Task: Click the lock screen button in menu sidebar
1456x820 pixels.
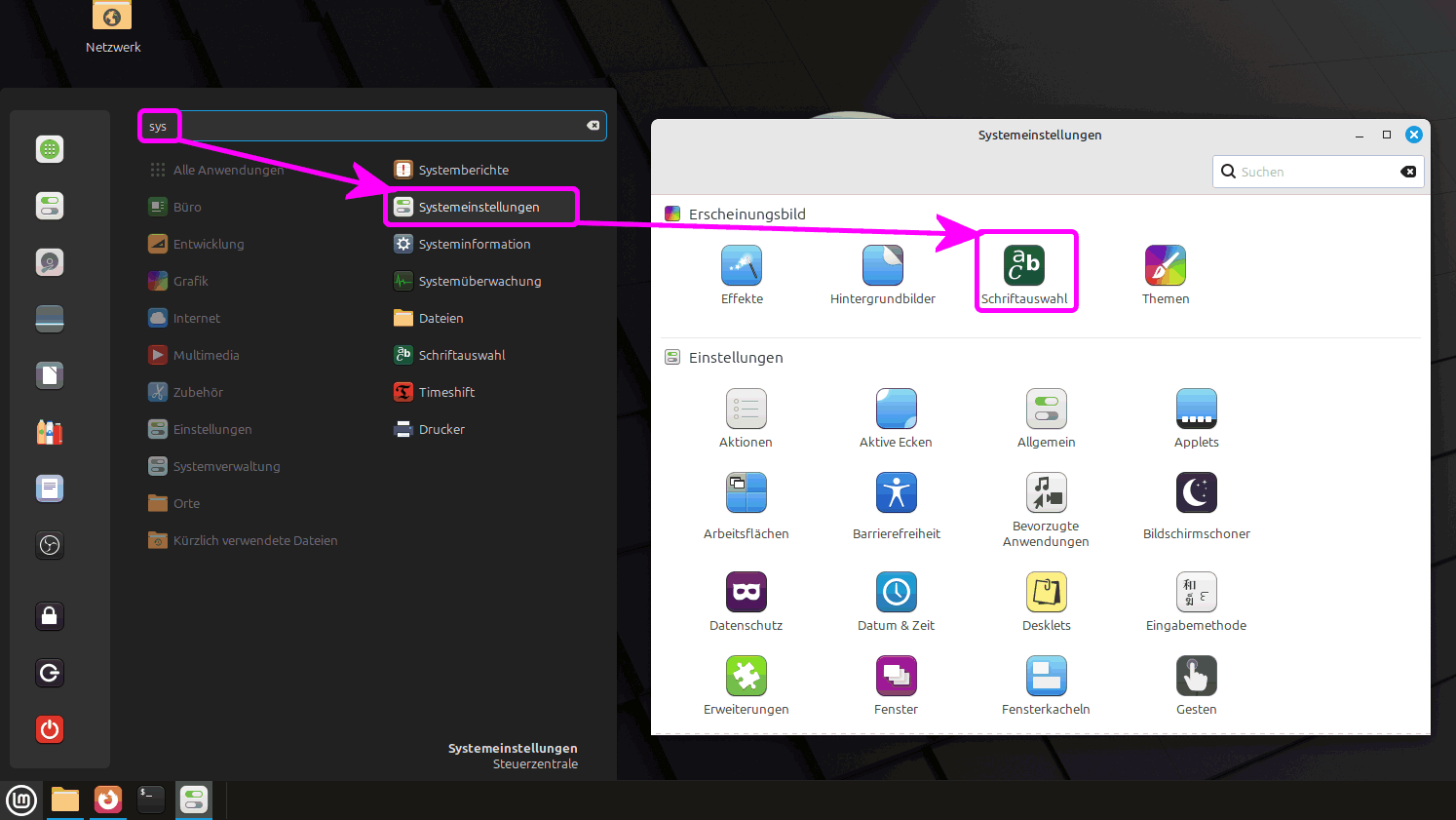Action: click(x=50, y=616)
